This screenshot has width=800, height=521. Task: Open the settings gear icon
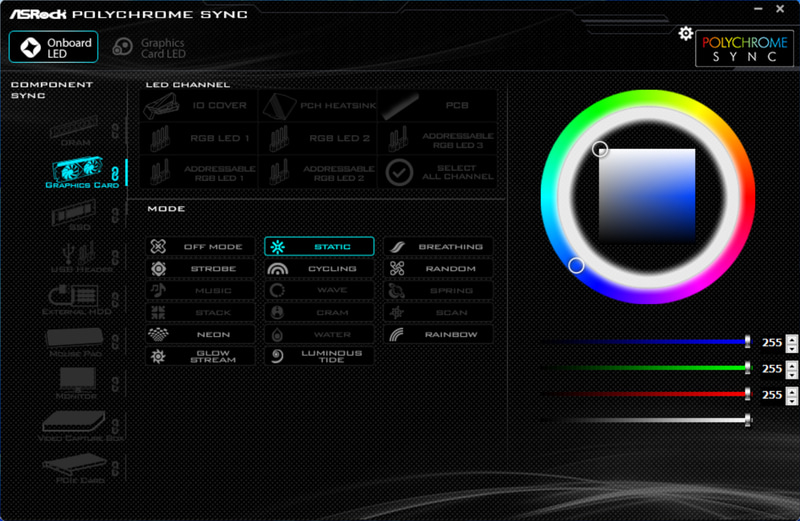686,34
